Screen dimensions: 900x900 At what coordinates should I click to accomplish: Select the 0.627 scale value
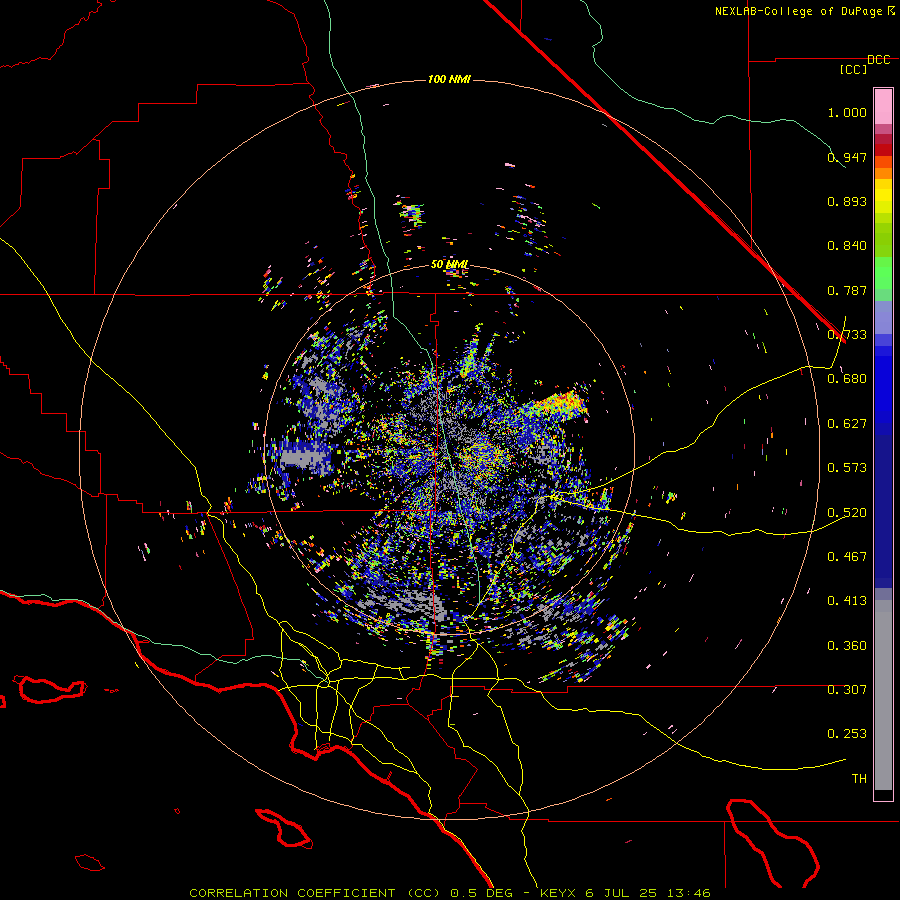click(847, 424)
